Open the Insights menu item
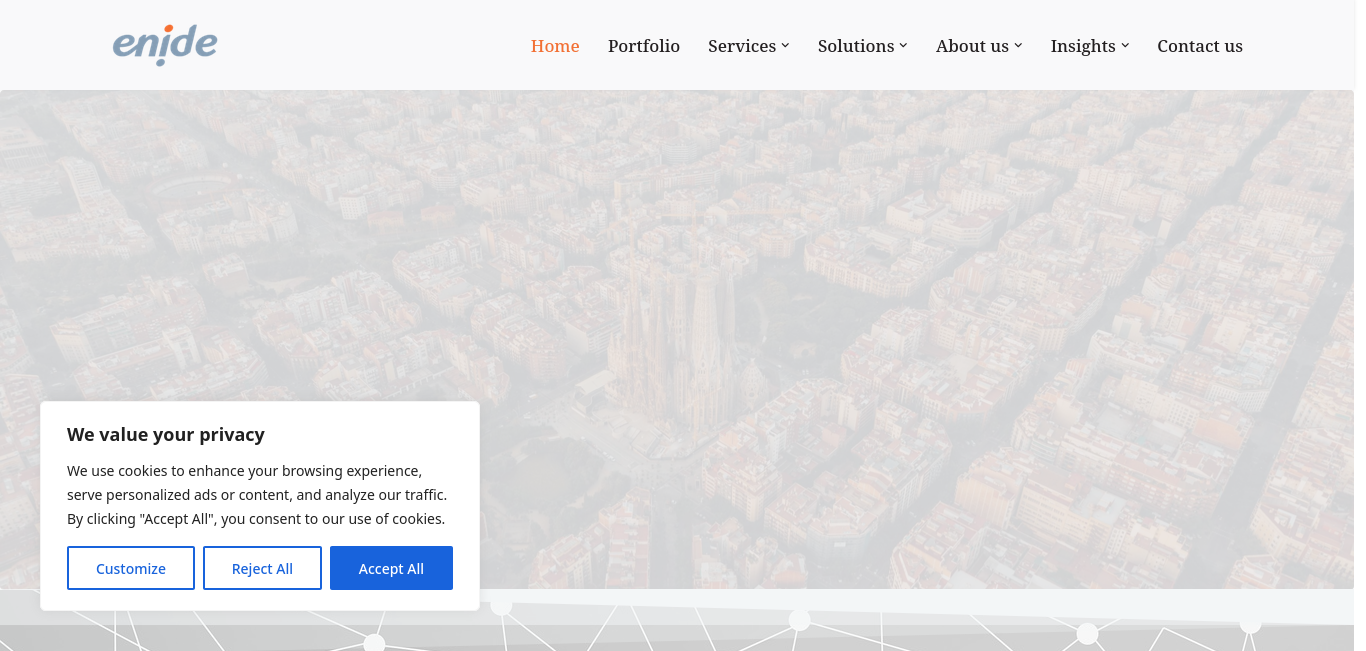1366x651 pixels. coord(1083,46)
